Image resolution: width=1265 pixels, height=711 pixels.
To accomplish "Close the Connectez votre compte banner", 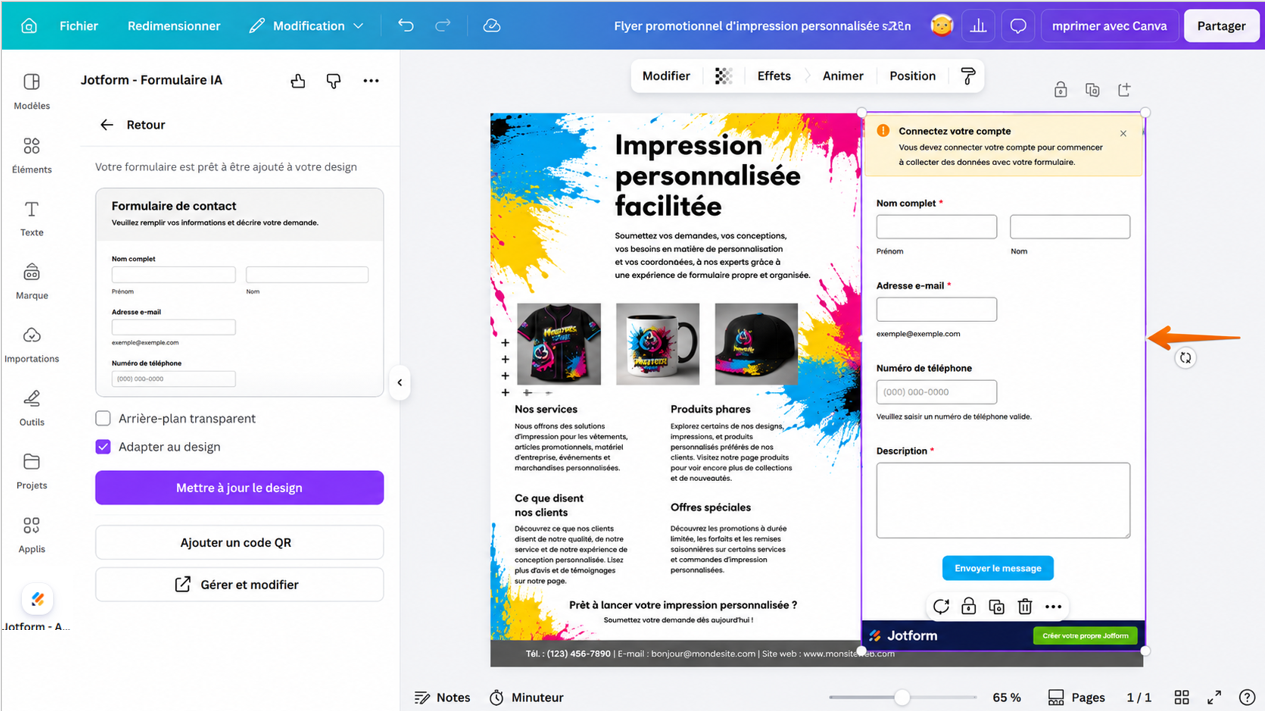I will pos(1123,133).
